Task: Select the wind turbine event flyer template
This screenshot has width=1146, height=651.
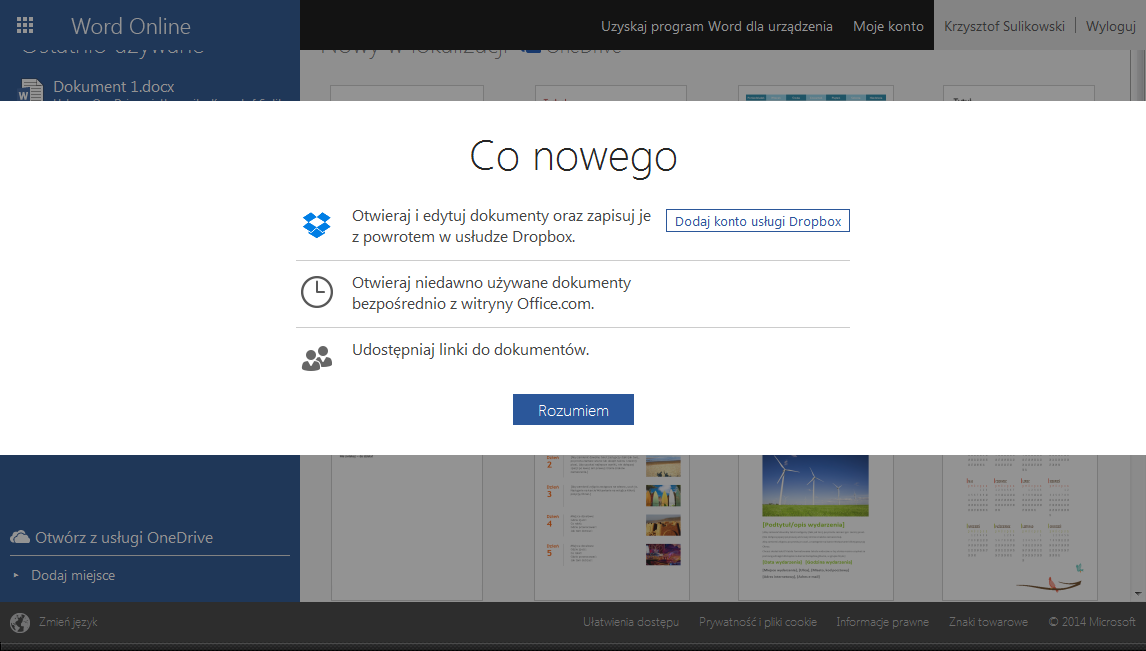Action: (815, 527)
